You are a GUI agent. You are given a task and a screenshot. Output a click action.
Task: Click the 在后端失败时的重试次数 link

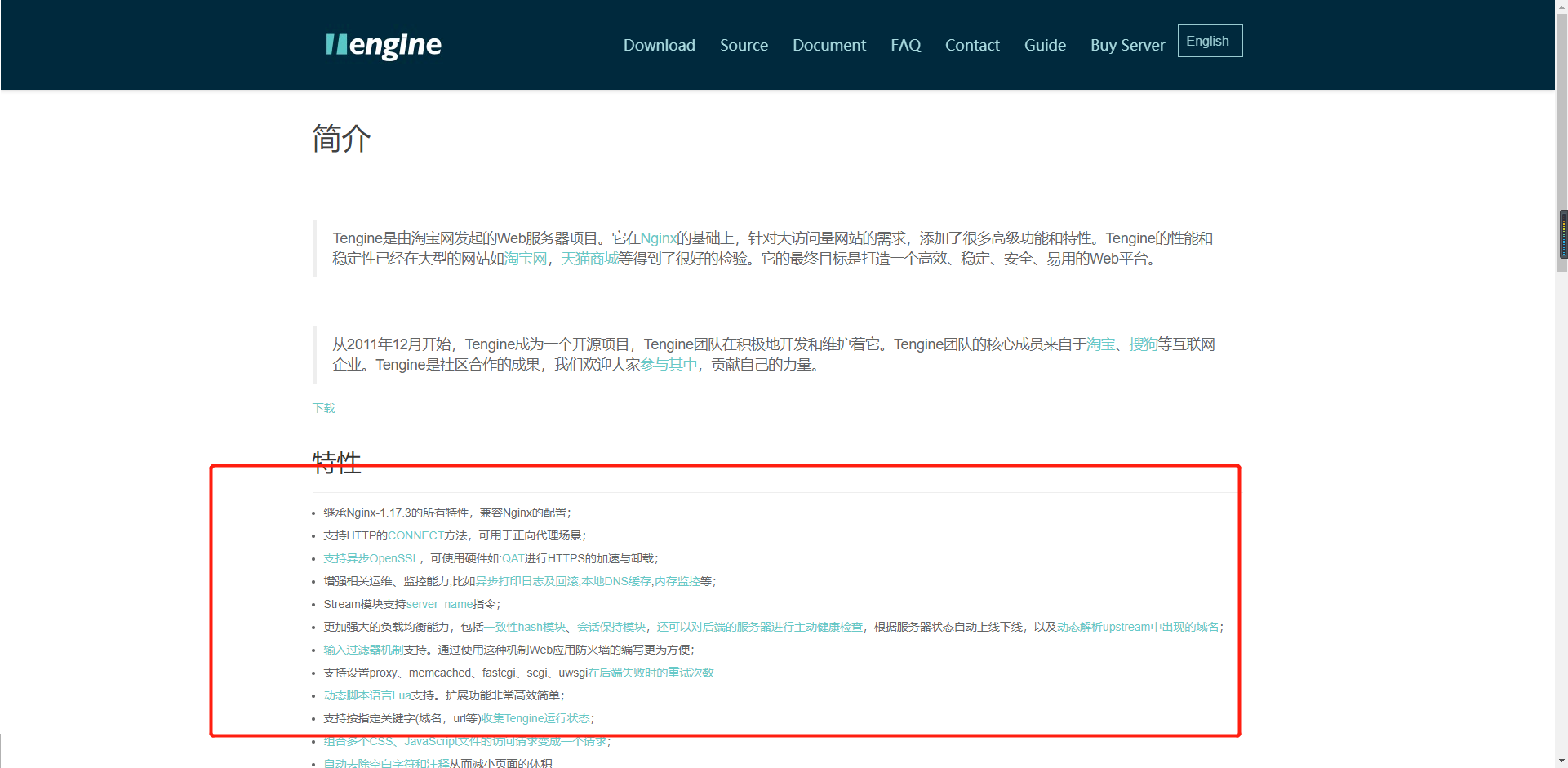[x=651, y=673]
